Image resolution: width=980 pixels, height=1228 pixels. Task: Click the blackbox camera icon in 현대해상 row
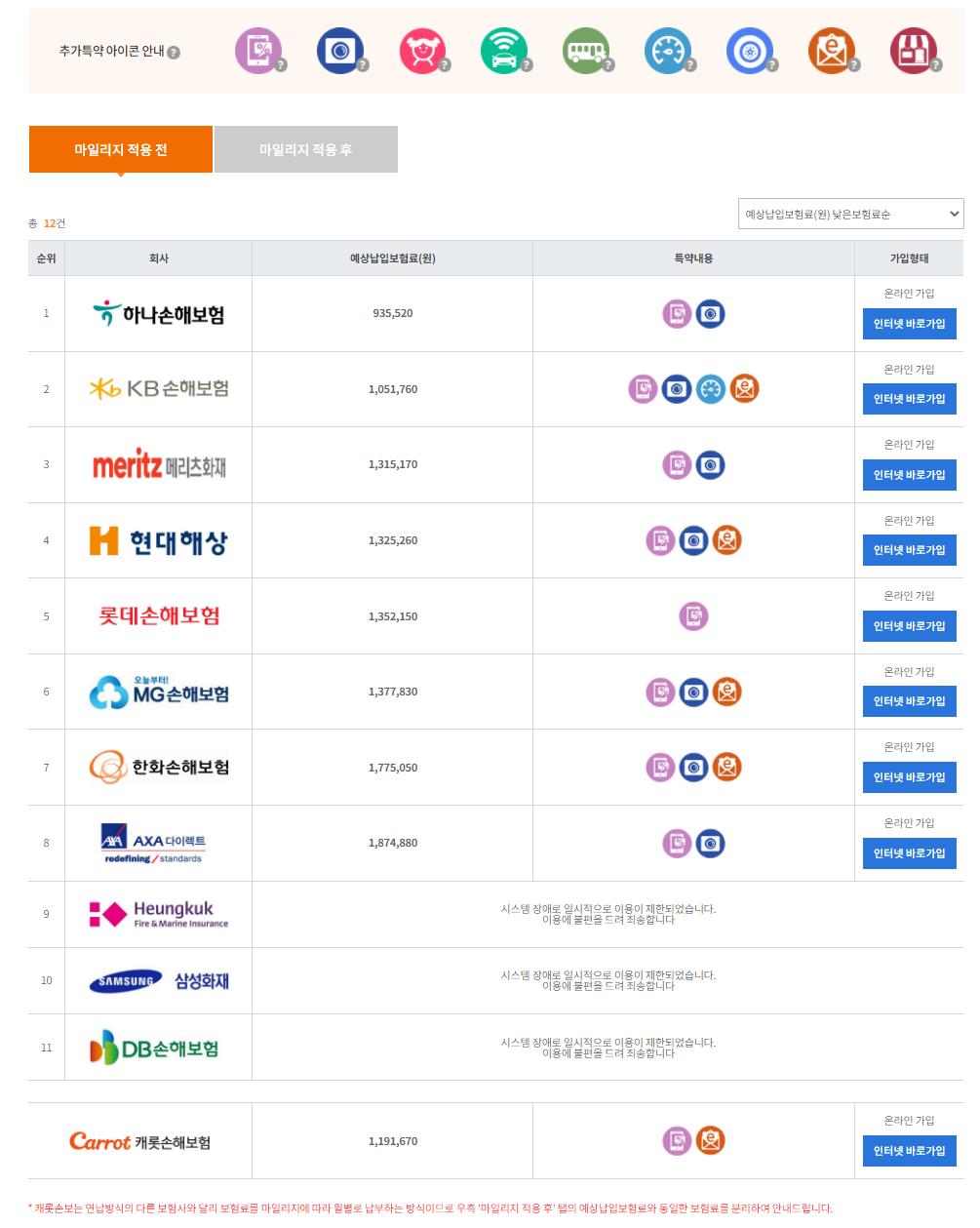click(x=693, y=540)
